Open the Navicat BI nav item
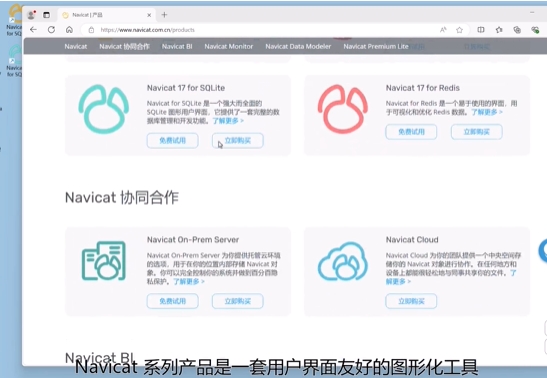 [177, 46]
